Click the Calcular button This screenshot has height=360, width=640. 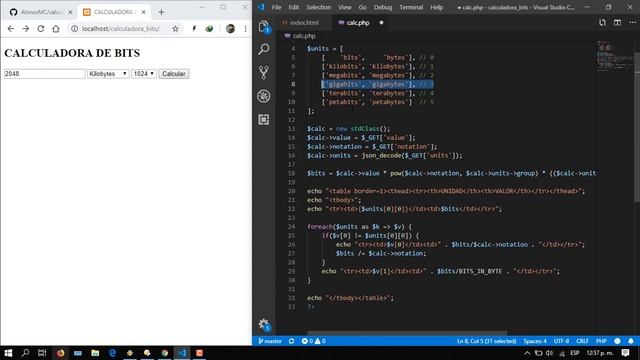click(173, 73)
